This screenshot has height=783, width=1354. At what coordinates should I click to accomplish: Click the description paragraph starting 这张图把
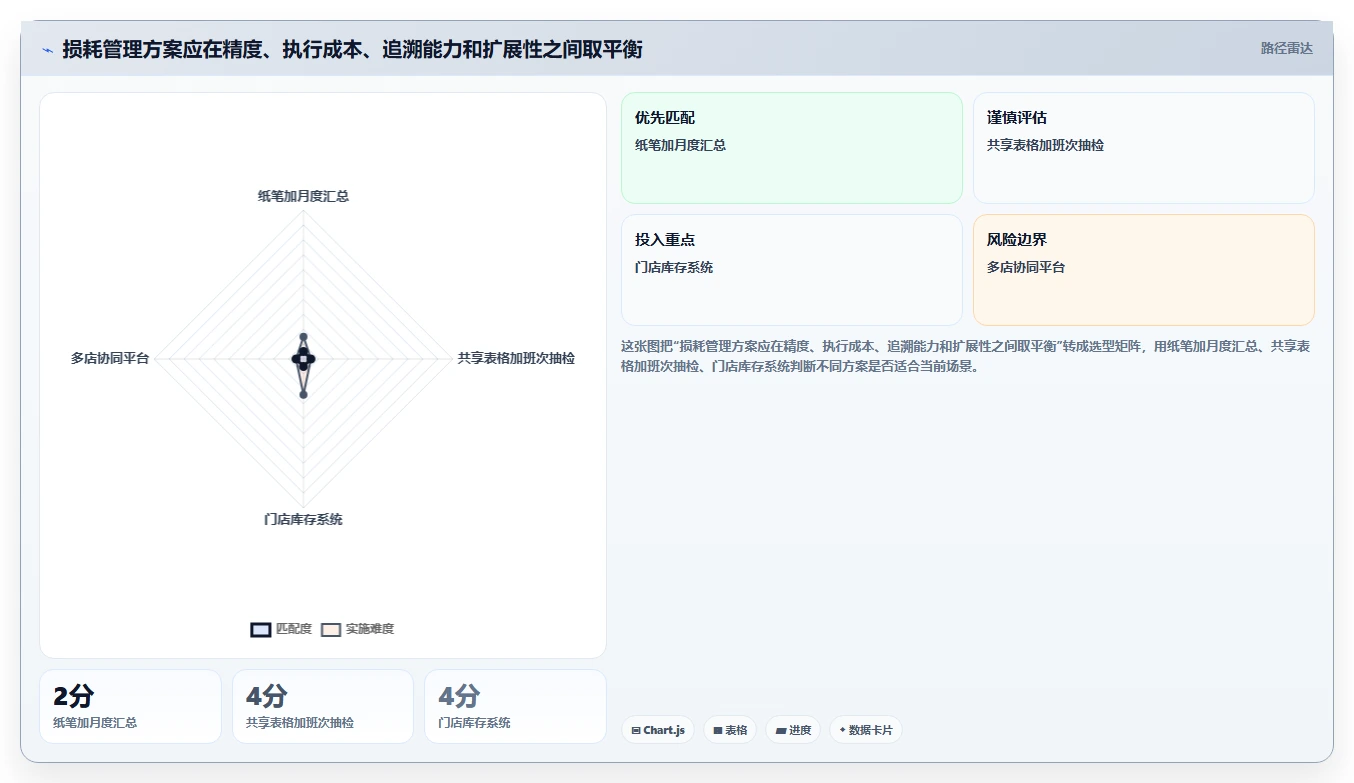[x=966, y=356]
